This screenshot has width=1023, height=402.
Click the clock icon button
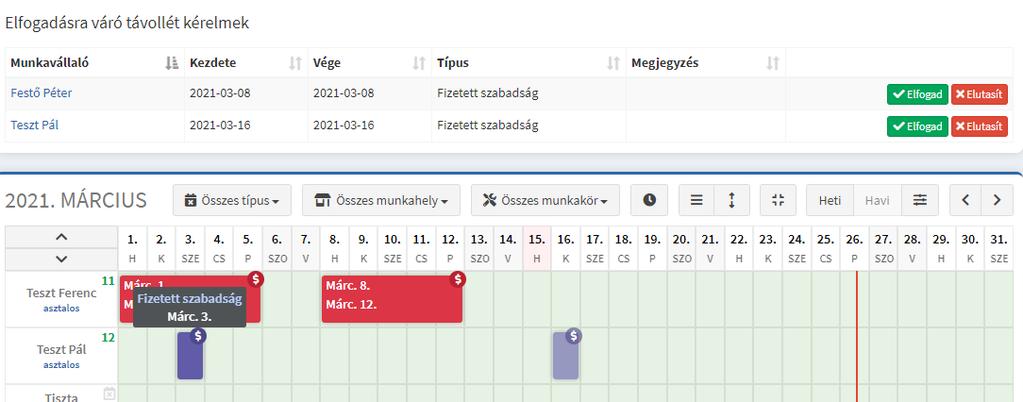tap(649, 200)
